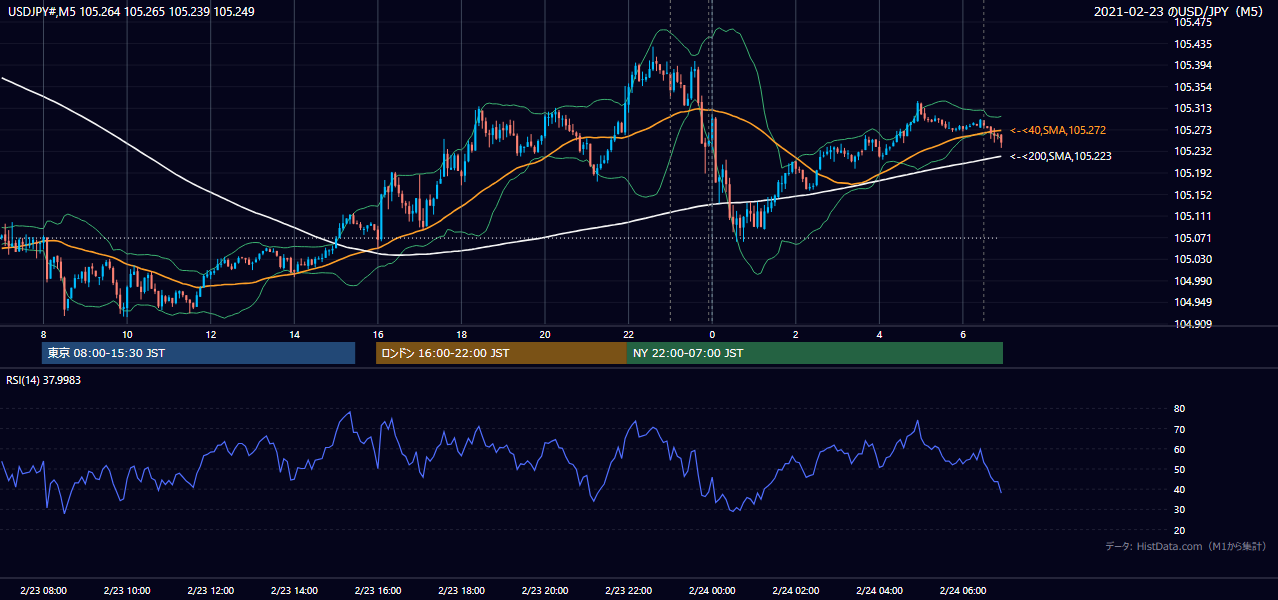
Task: Click price axis value 105.192
Action: [1193, 173]
